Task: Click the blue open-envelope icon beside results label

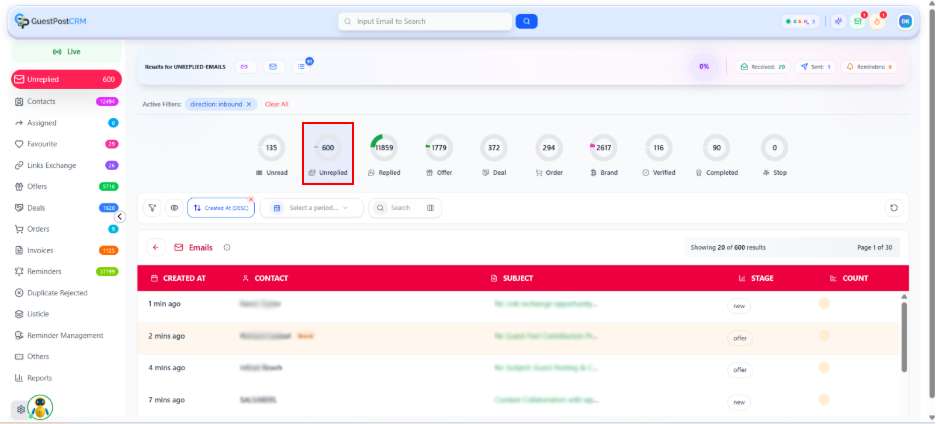Action: pyautogui.click(x=273, y=67)
